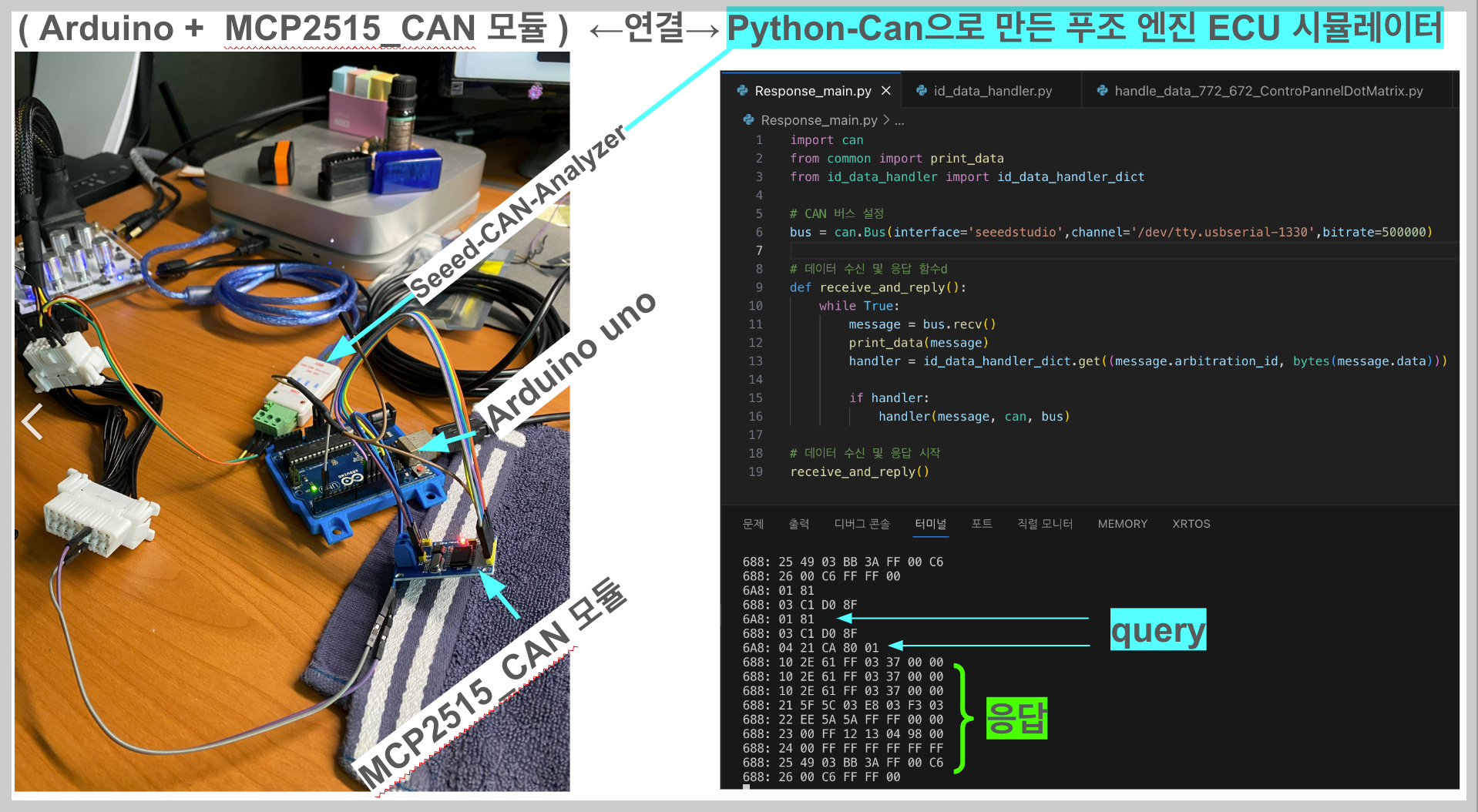1478x812 pixels.
Task: Click line number 19 in the gutter
Action: click(x=756, y=471)
